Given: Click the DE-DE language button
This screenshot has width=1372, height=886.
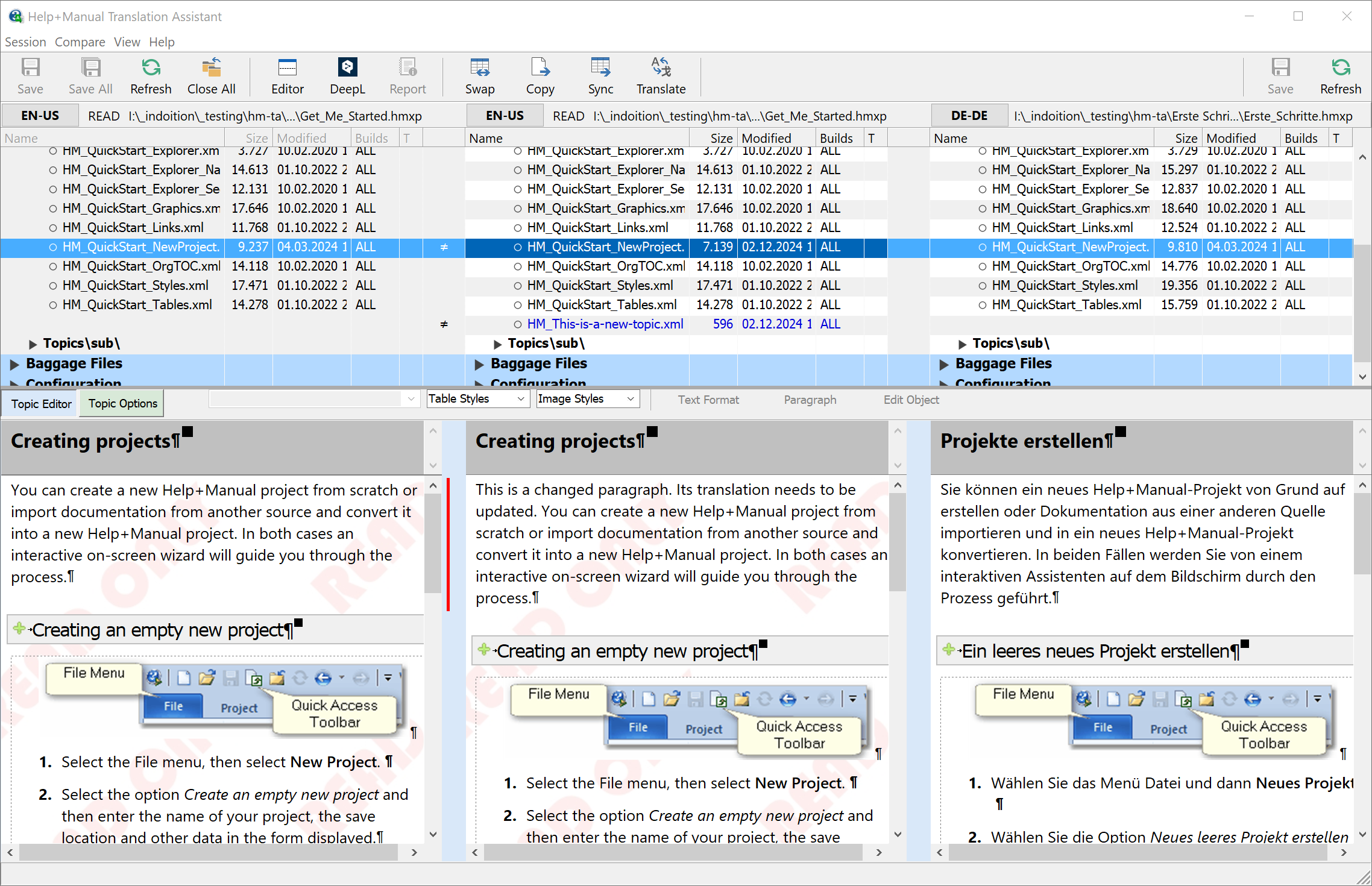Looking at the screenshot, I should tap(969, 116).
